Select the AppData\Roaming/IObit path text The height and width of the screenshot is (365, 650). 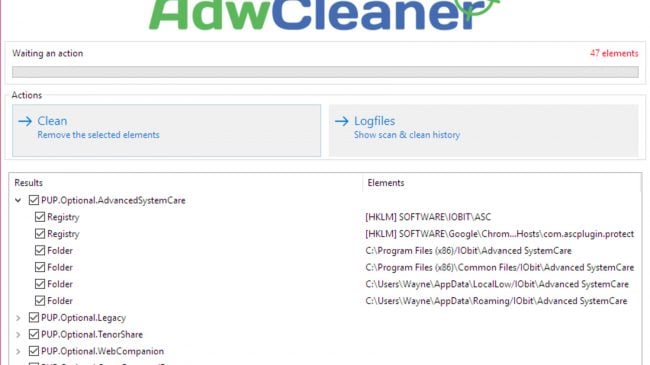click(x=496, y=301)
